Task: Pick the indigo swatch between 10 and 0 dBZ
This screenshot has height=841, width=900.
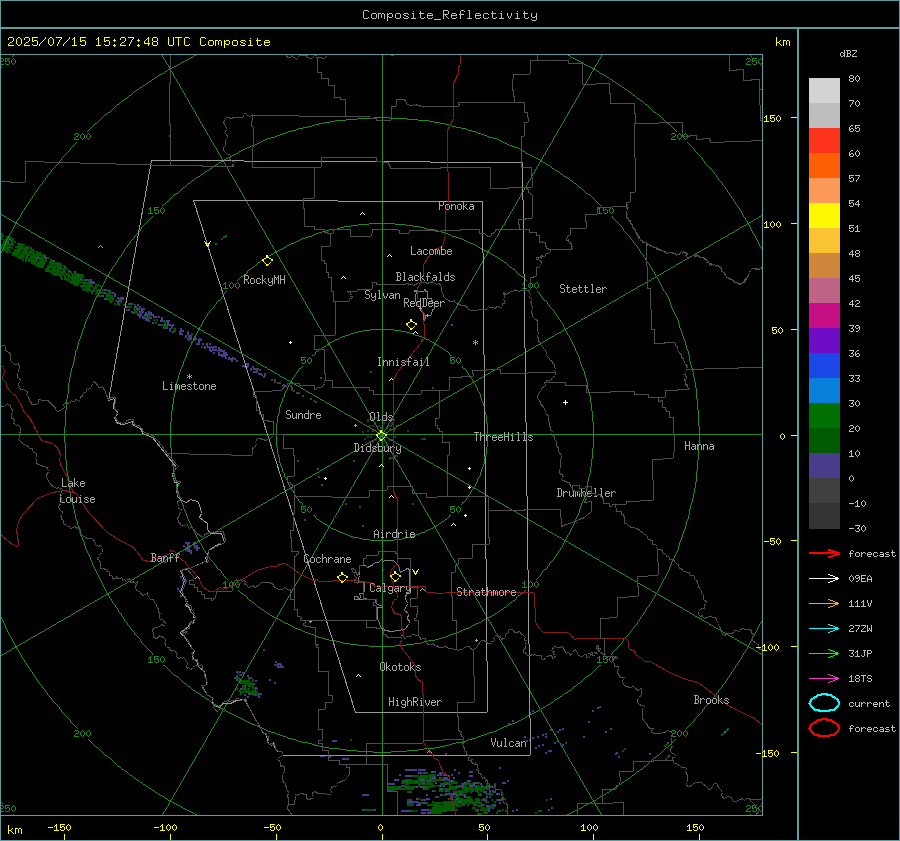Action: (x=824, y=466)
